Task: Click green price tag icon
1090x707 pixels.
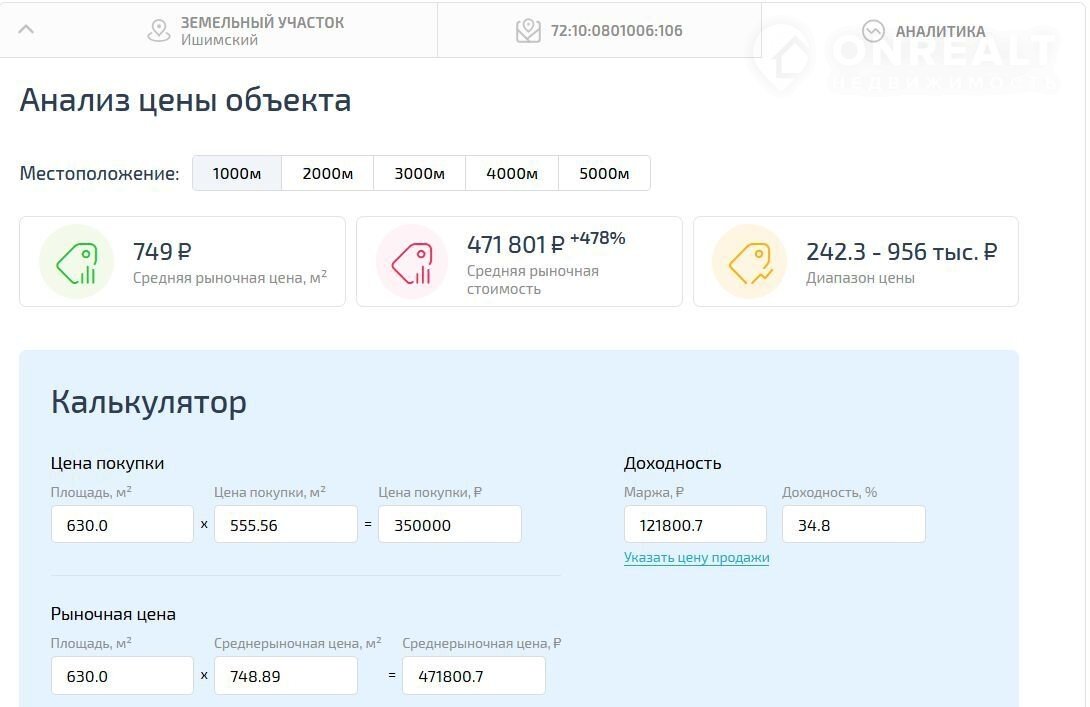Action: coord(76,262)
